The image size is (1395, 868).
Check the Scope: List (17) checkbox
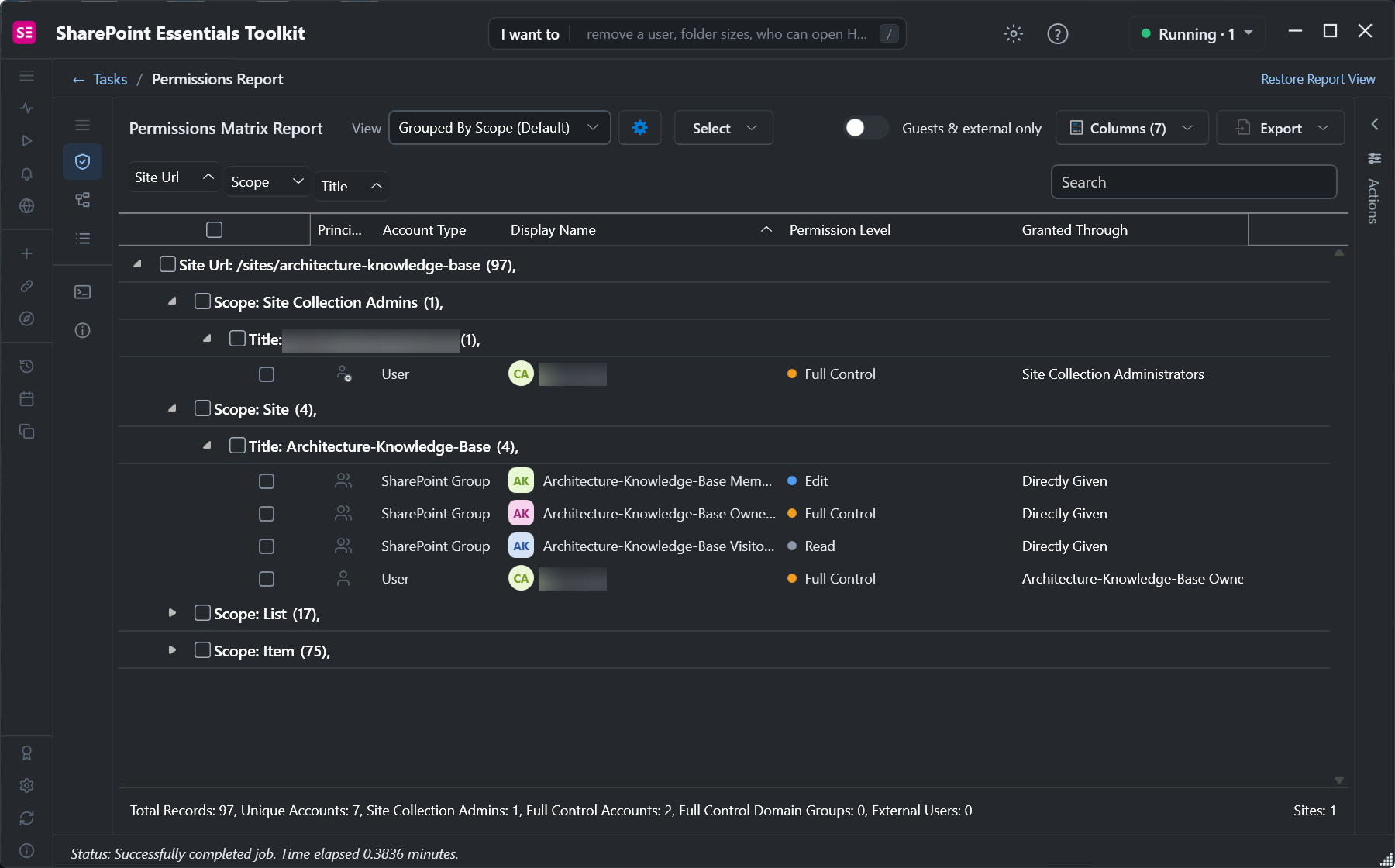click(x=202, y=612)
